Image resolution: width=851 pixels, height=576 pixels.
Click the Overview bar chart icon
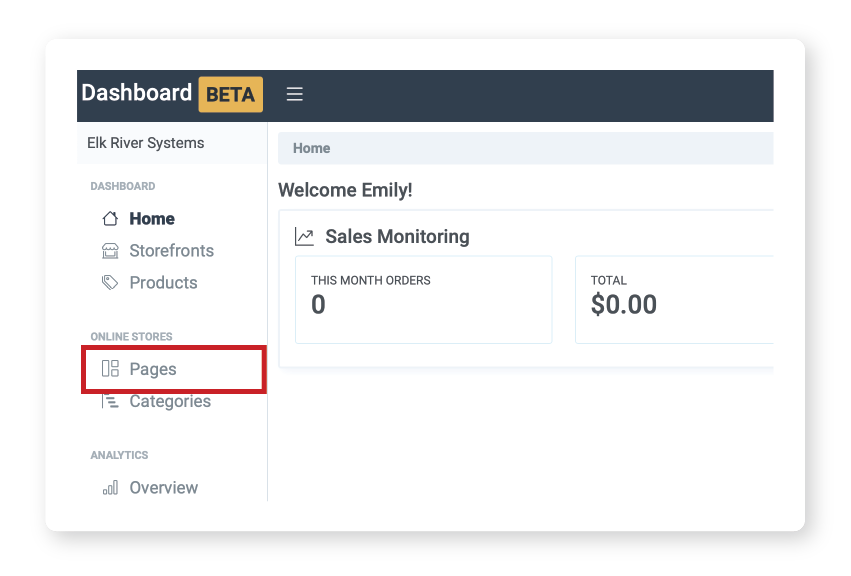point(111,488)
